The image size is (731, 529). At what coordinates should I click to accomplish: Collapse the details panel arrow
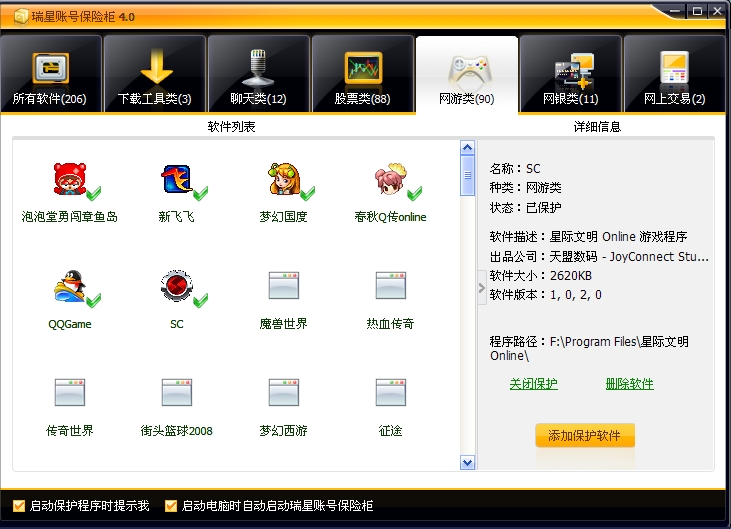pos(482,288)
